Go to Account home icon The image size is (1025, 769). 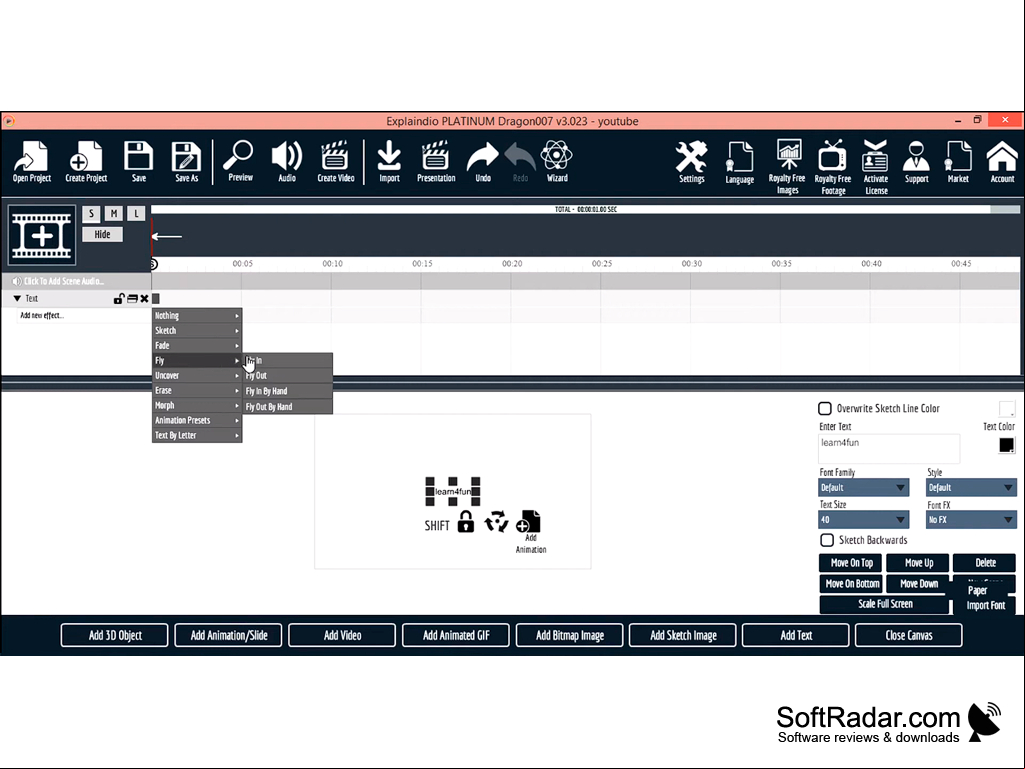pyautogui.click(x=1001, y=162)
